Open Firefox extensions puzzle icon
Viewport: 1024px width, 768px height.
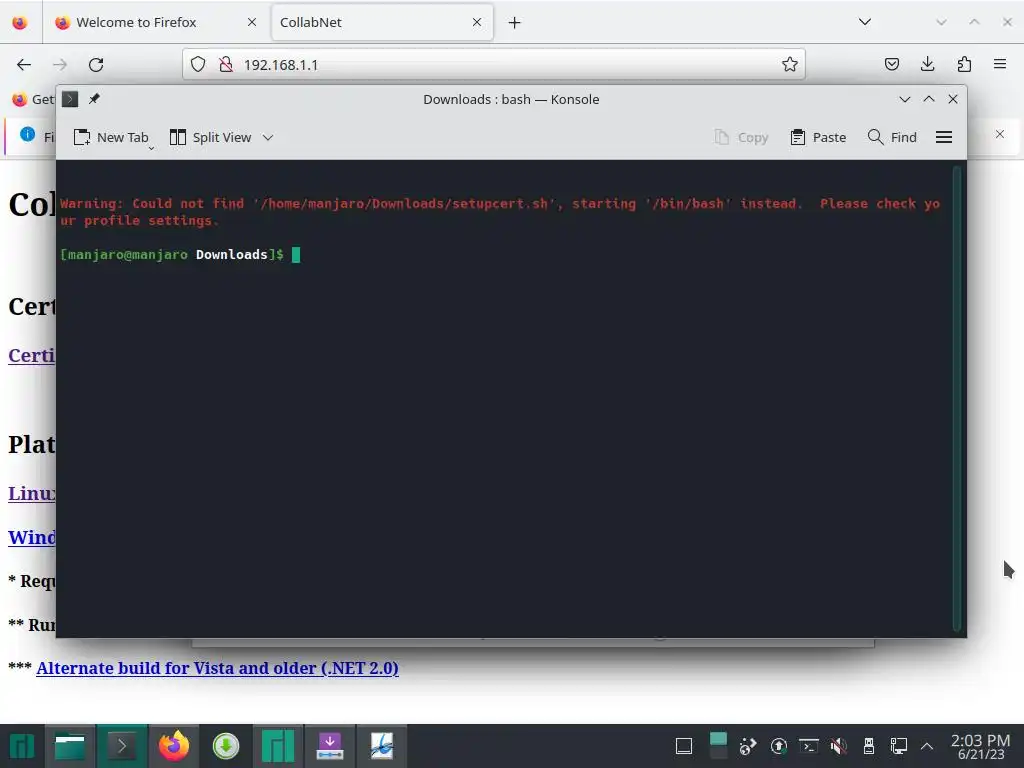click(964, 64)
